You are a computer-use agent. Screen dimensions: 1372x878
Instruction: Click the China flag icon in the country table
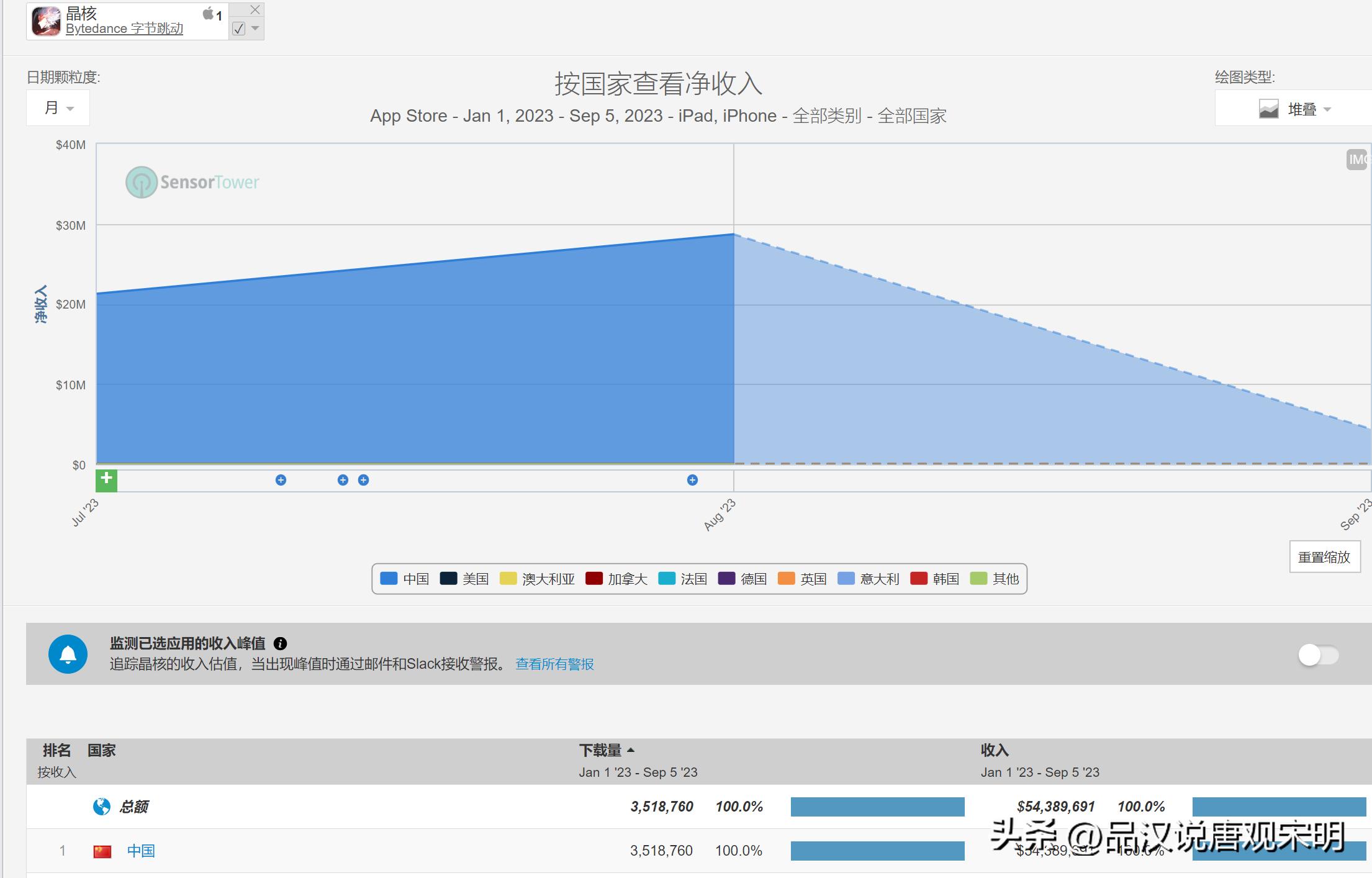(x=101, y=851)
